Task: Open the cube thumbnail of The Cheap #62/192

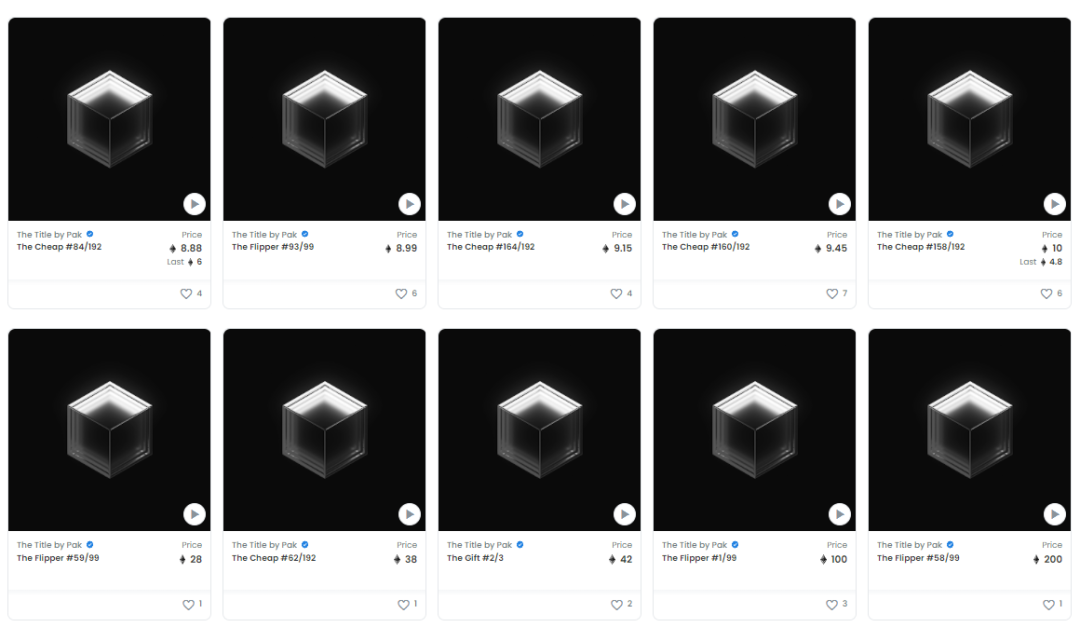Action: [x=324, y=429]
